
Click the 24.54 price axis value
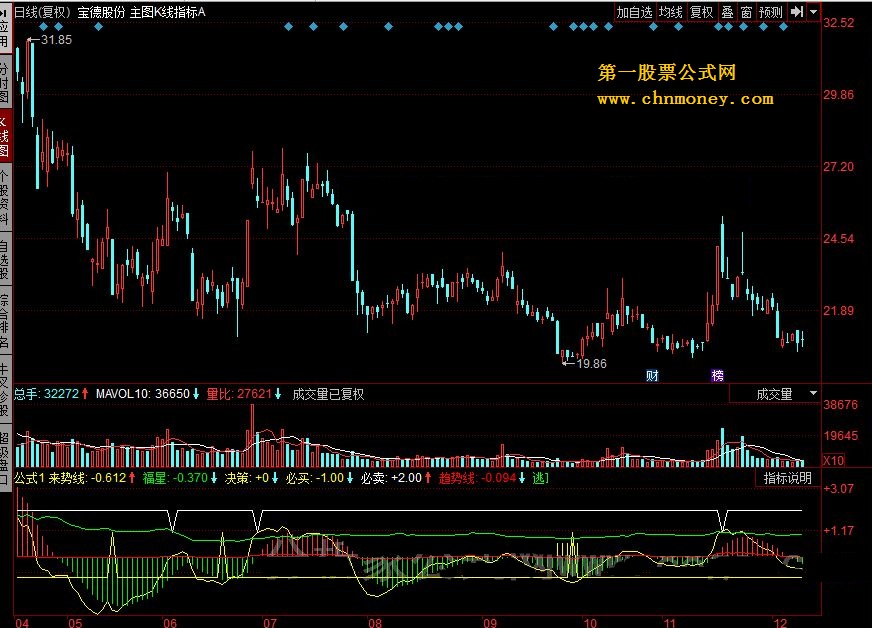[839, 239]
